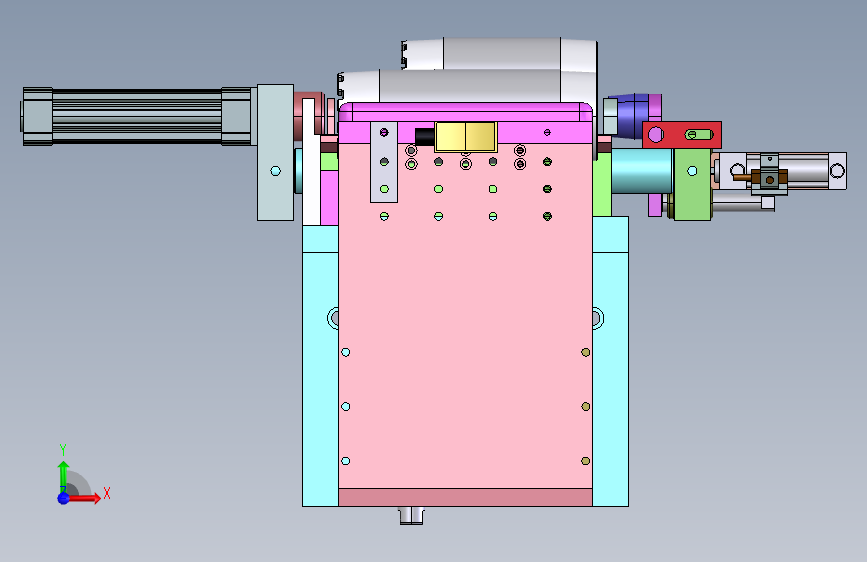
Task: Select the large grey plate on left
Action: (x=275, y=153)
